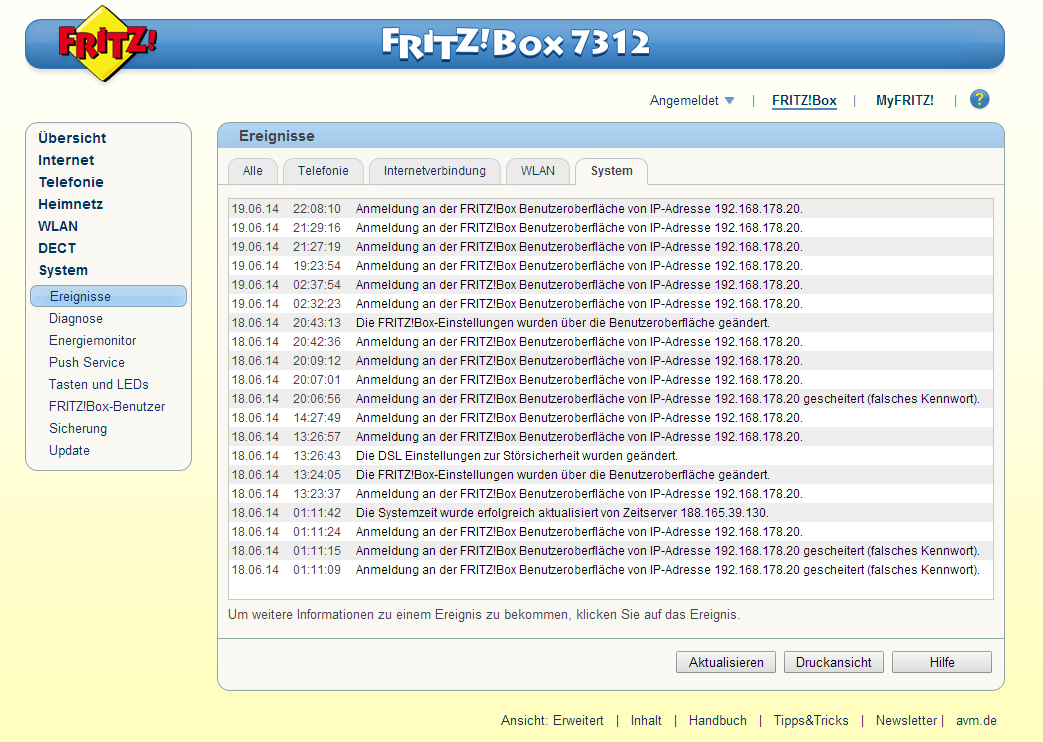The width and height of the screenshot is (1043, 742).
Task: Select the event logged at 02:32:23
Action: point(611,303)
